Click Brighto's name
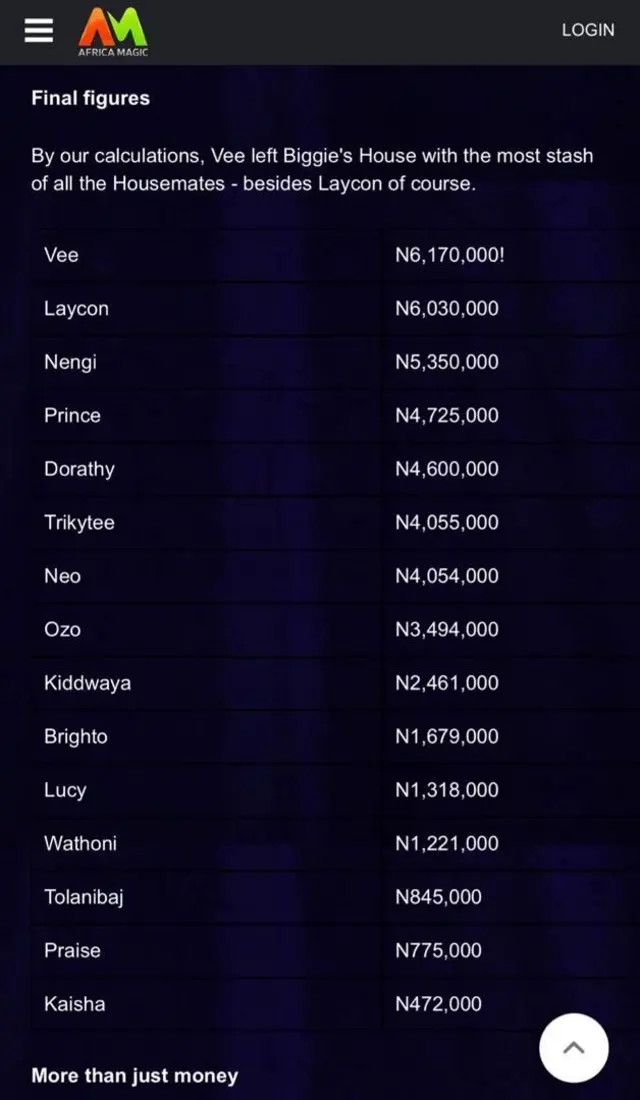This screenshot has width=640, height=1100. tap(76, 736)
